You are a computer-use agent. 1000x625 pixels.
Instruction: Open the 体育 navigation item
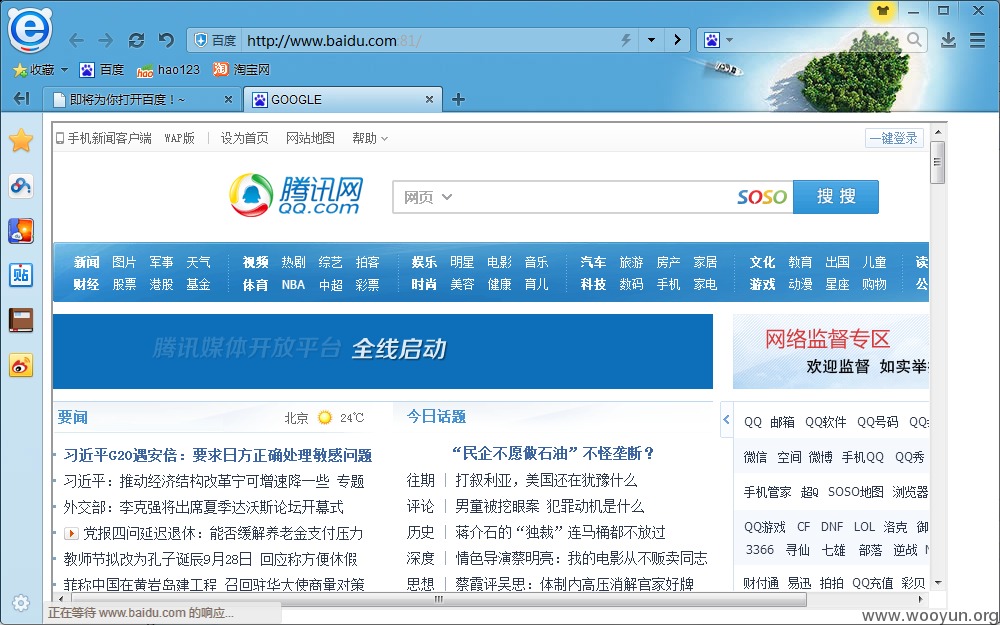(255, 285)
